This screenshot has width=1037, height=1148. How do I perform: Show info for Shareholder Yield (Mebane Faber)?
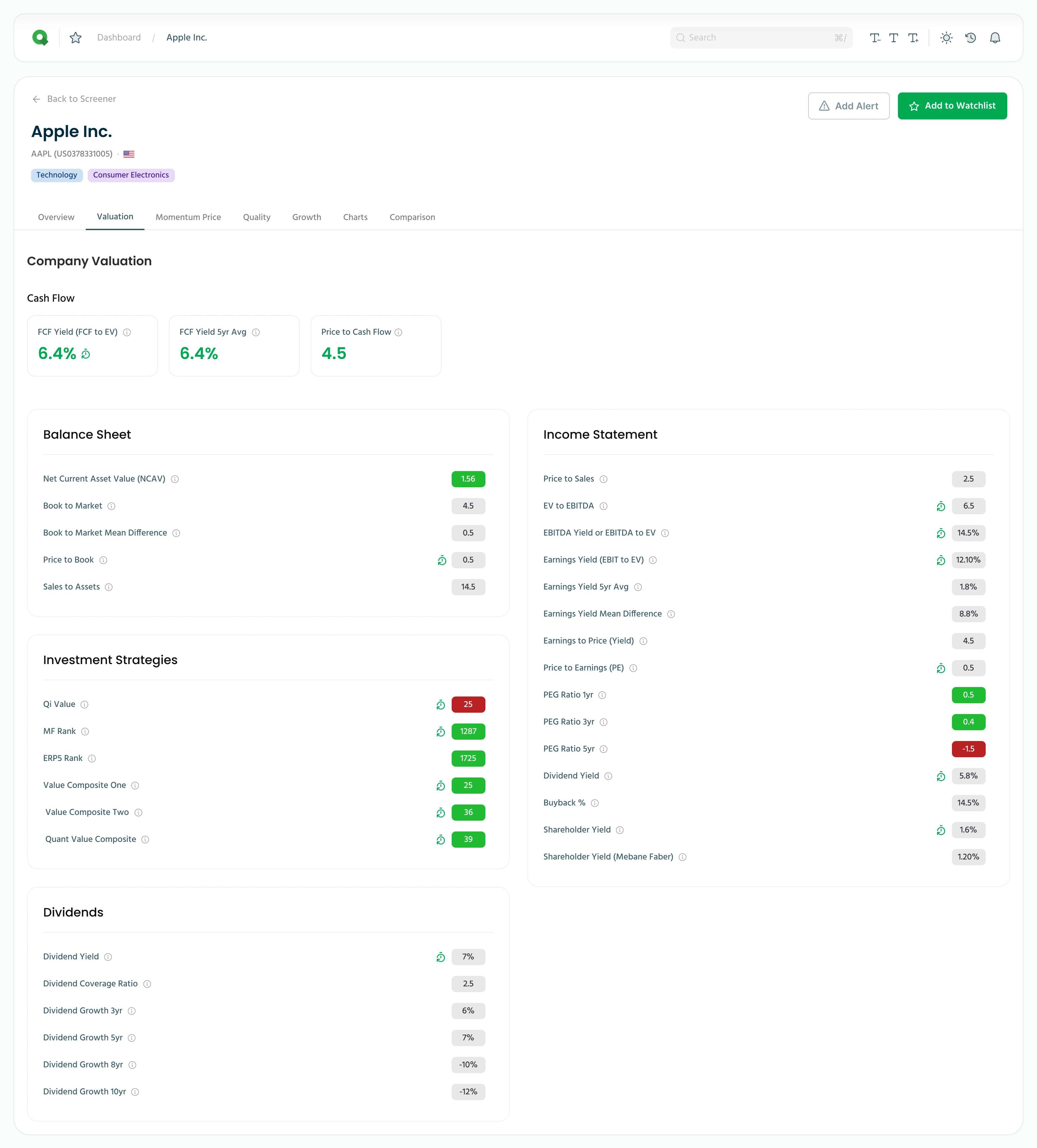point(683,857)
